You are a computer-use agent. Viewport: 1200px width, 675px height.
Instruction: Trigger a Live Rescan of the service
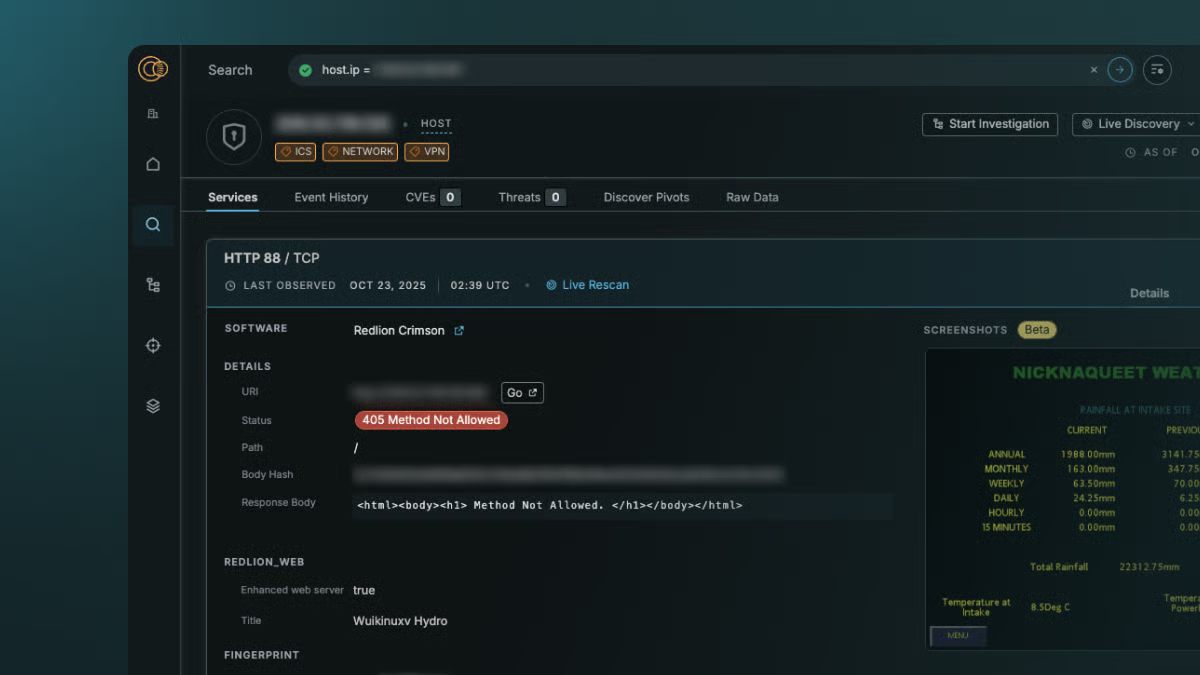[587, 285]
